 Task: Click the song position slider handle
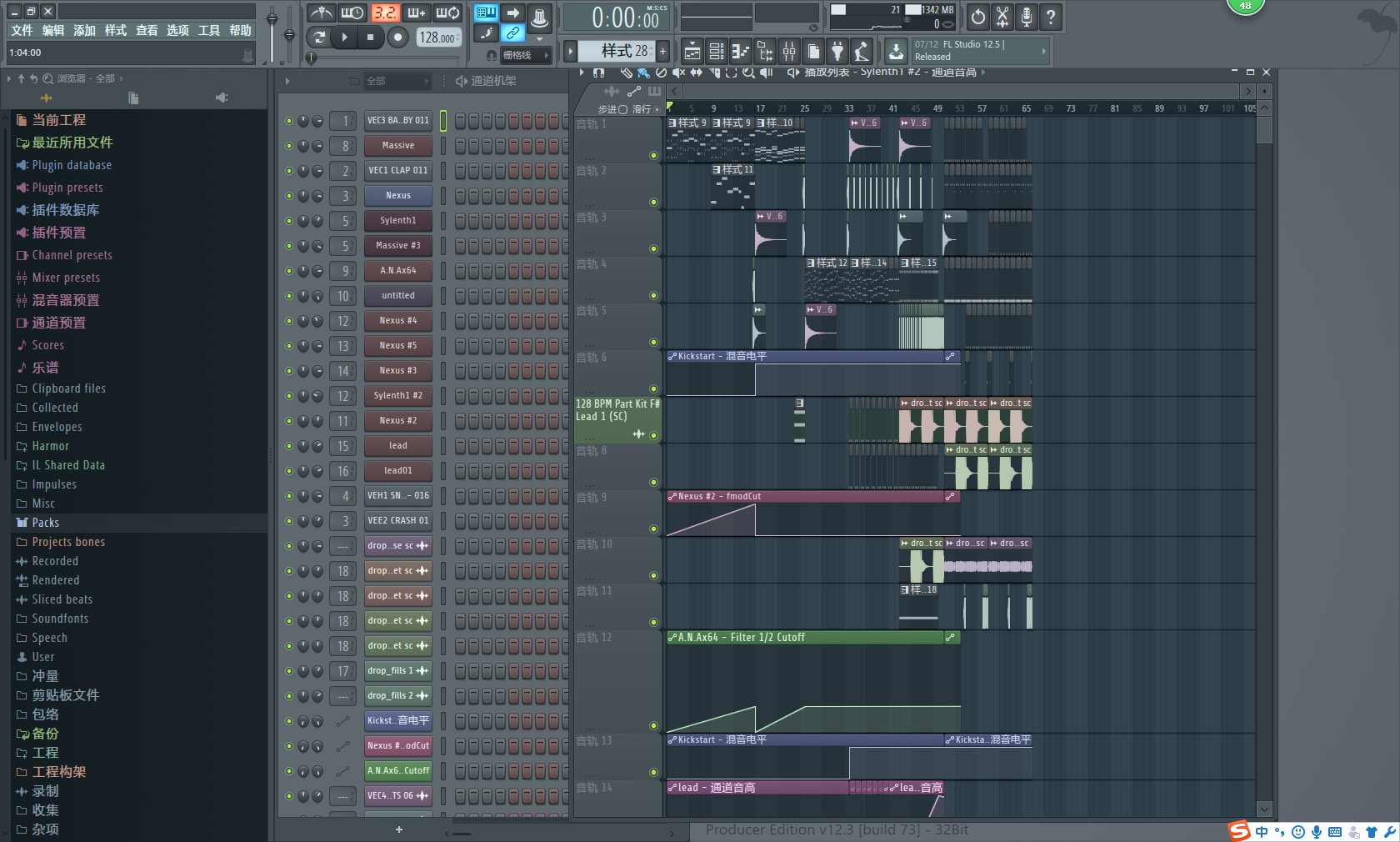312,58
